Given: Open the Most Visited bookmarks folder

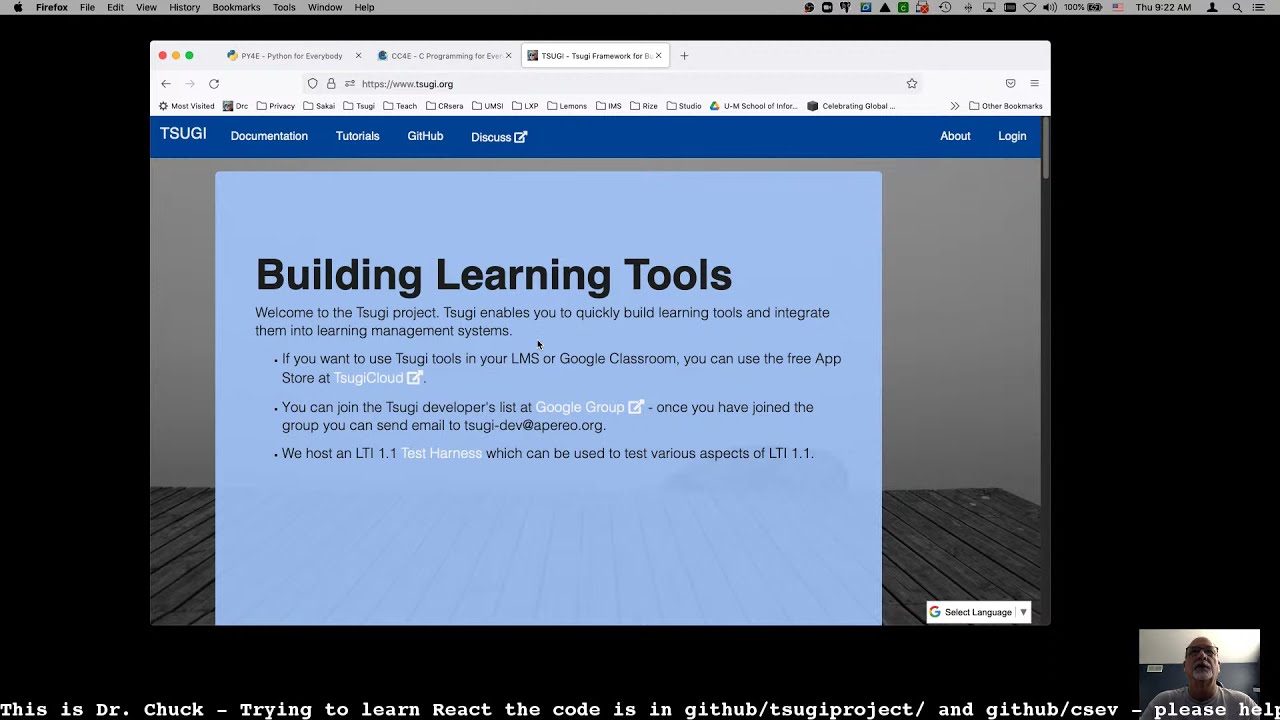Looking at the screenshot, I should 187,106.
